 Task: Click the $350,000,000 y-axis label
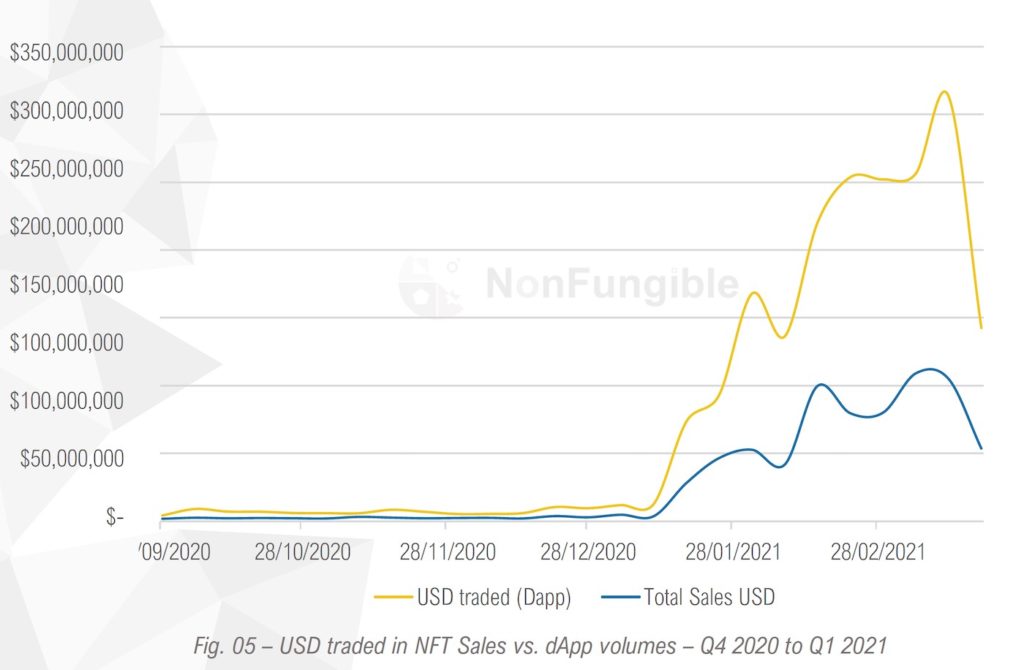click(x=66, y=53)
